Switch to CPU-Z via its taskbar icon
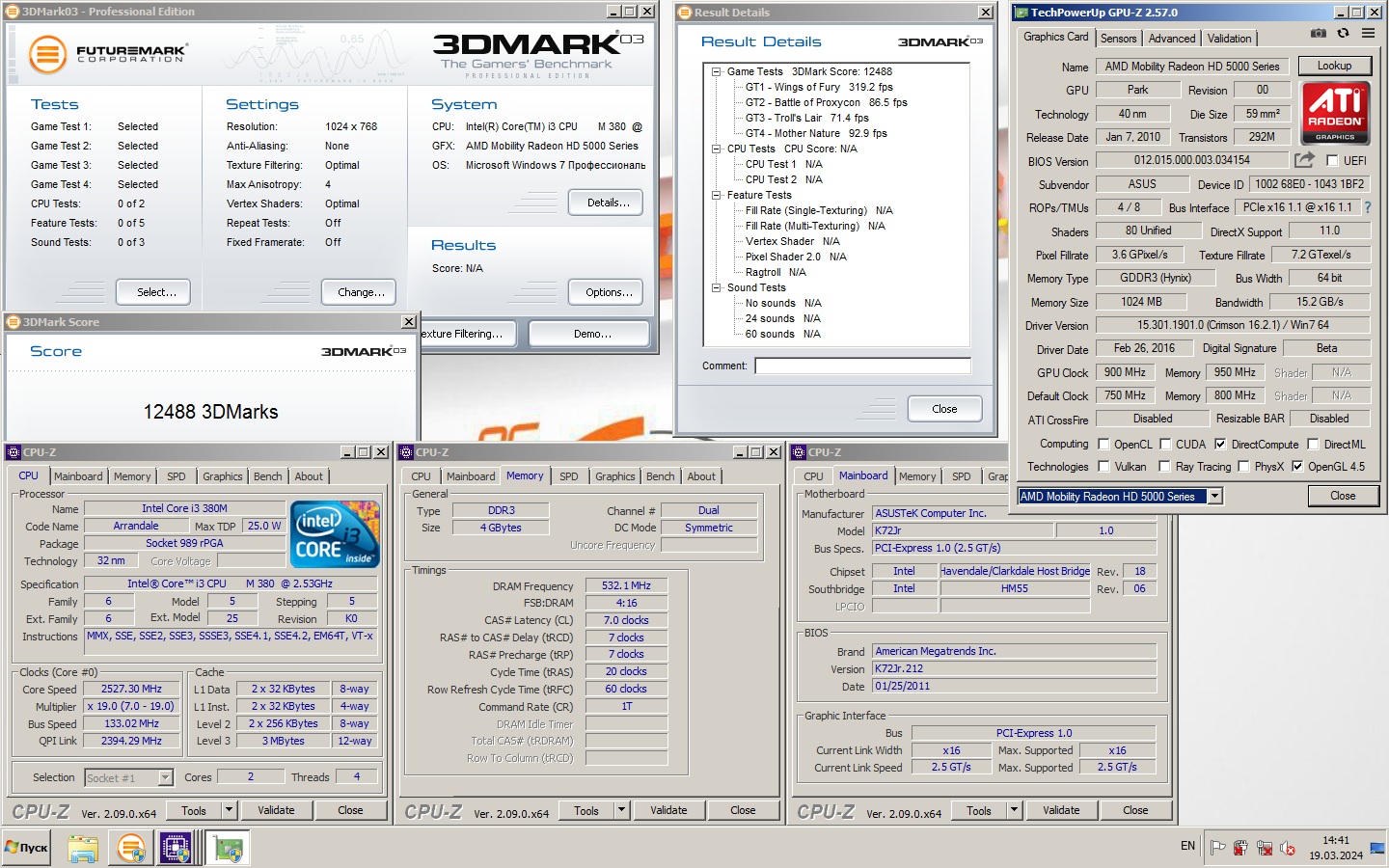The image size is (1389, 868). [176, 849]
